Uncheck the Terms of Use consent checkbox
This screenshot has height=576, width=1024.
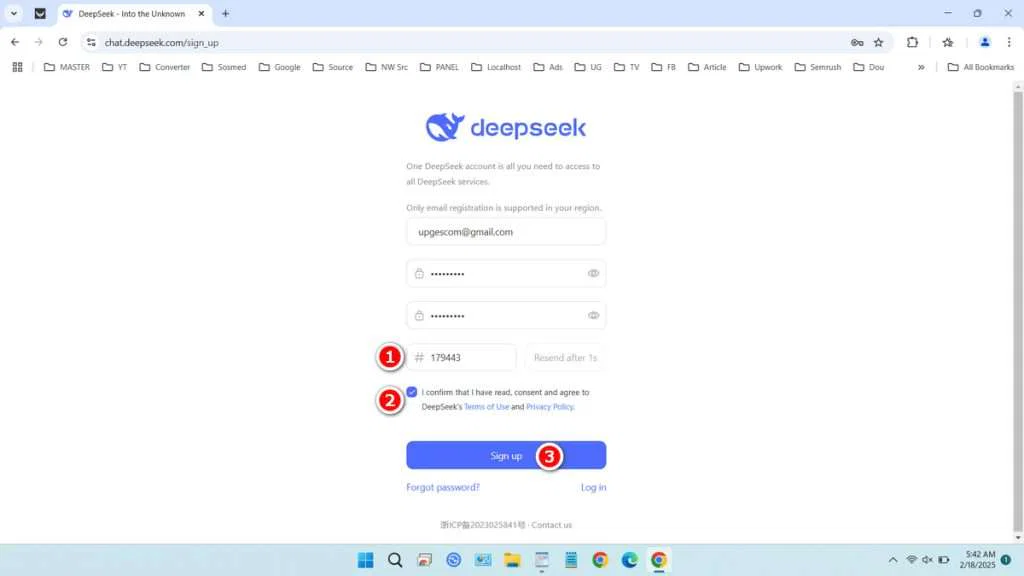pos(412,391)
